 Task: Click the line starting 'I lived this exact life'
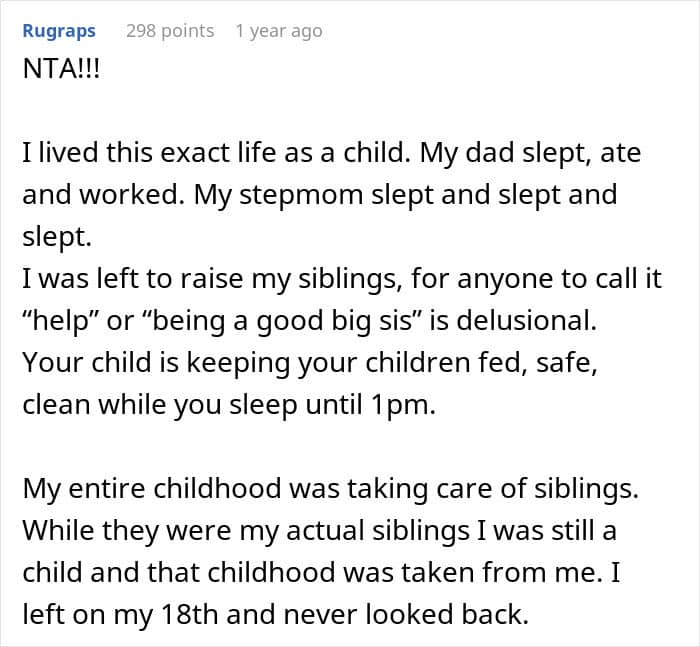click(331, 154)
